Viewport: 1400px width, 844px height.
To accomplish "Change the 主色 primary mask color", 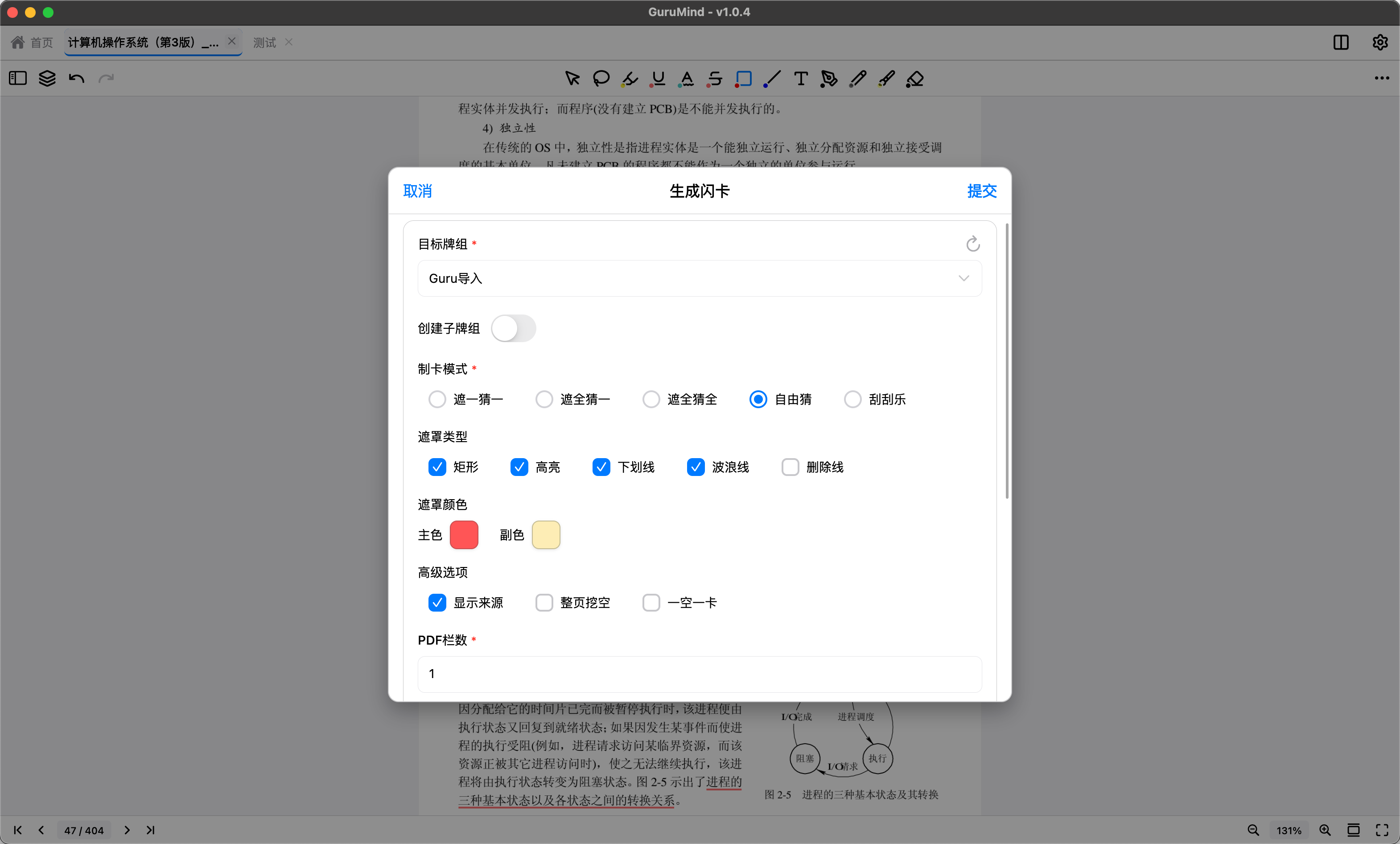I will 464,535.
